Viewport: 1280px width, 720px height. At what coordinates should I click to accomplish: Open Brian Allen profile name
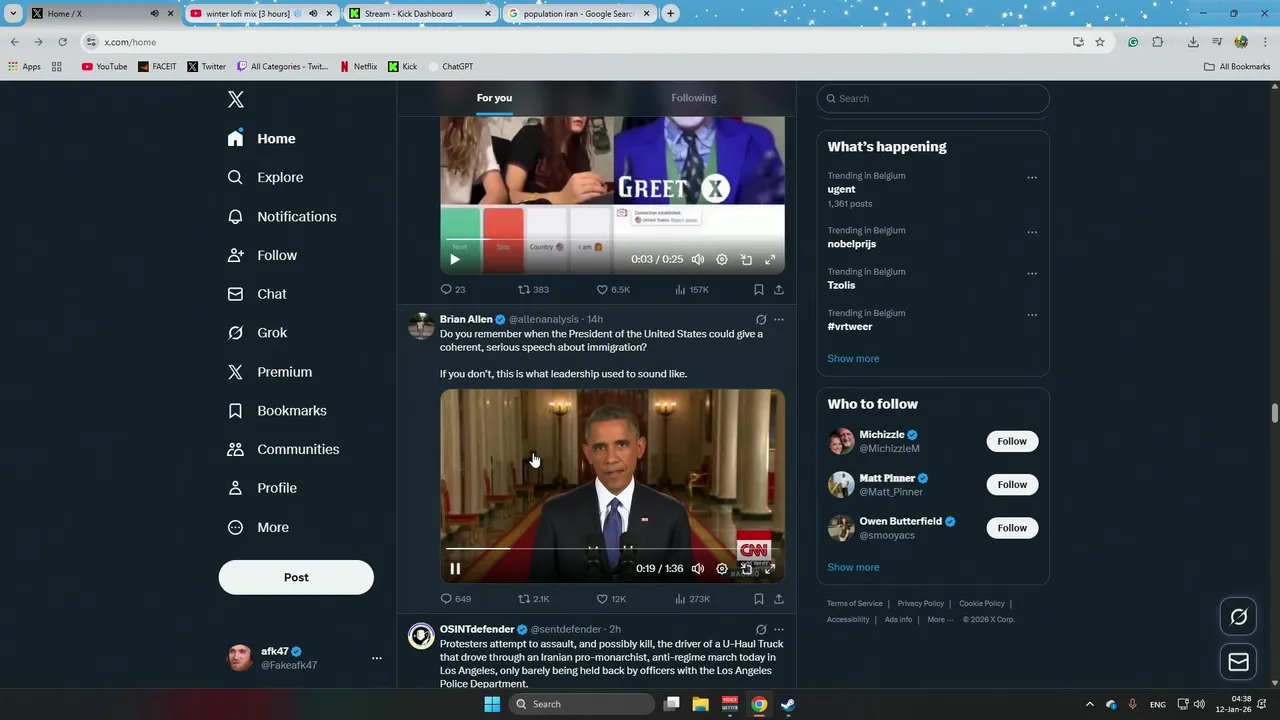coord(466,319)
